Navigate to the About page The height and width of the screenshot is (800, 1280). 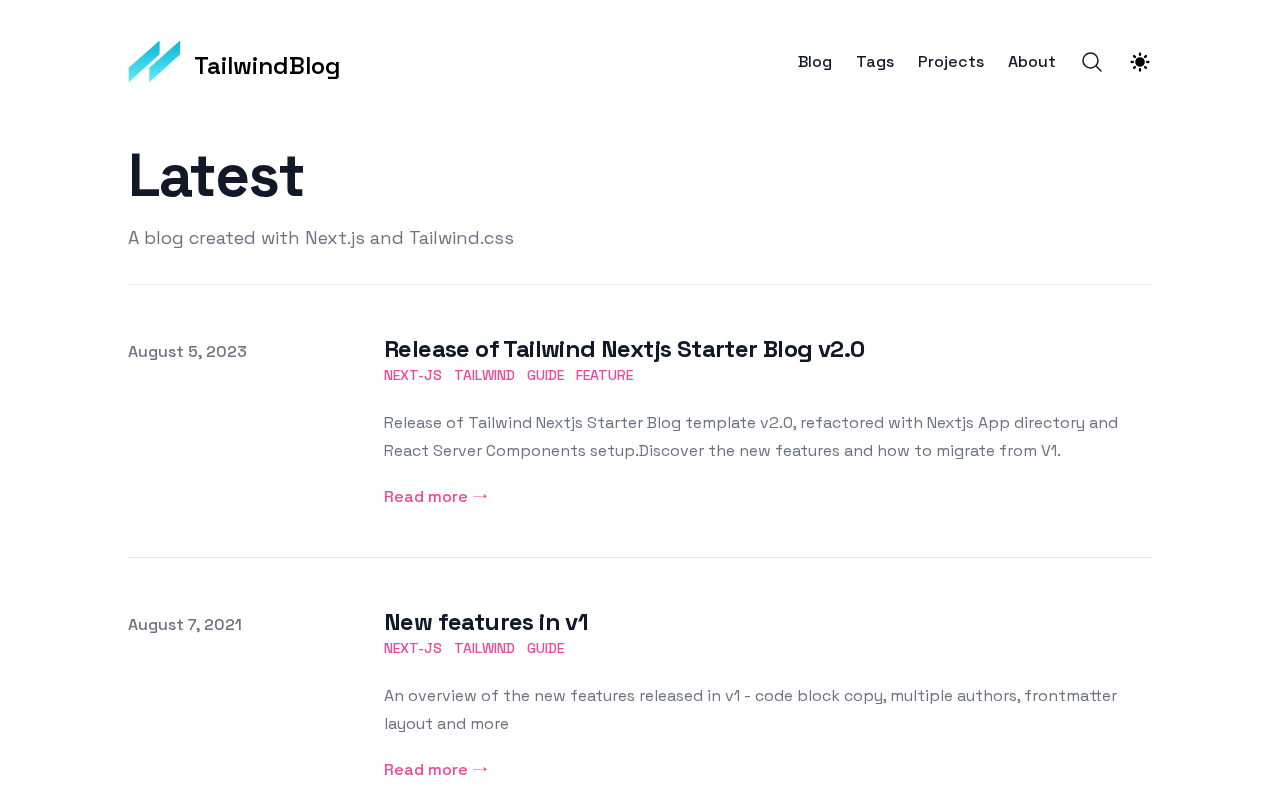(1031, 62)
